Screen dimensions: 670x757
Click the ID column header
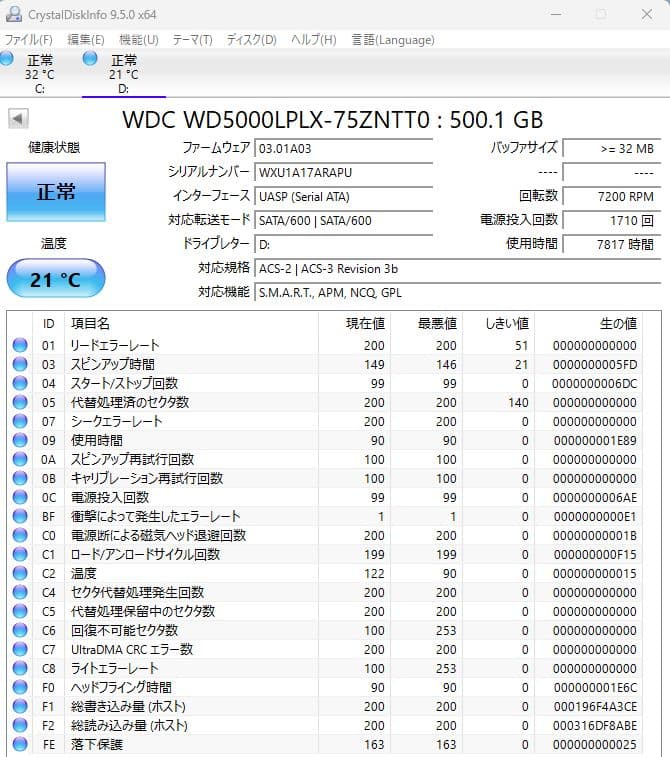(x=49, y=323)
